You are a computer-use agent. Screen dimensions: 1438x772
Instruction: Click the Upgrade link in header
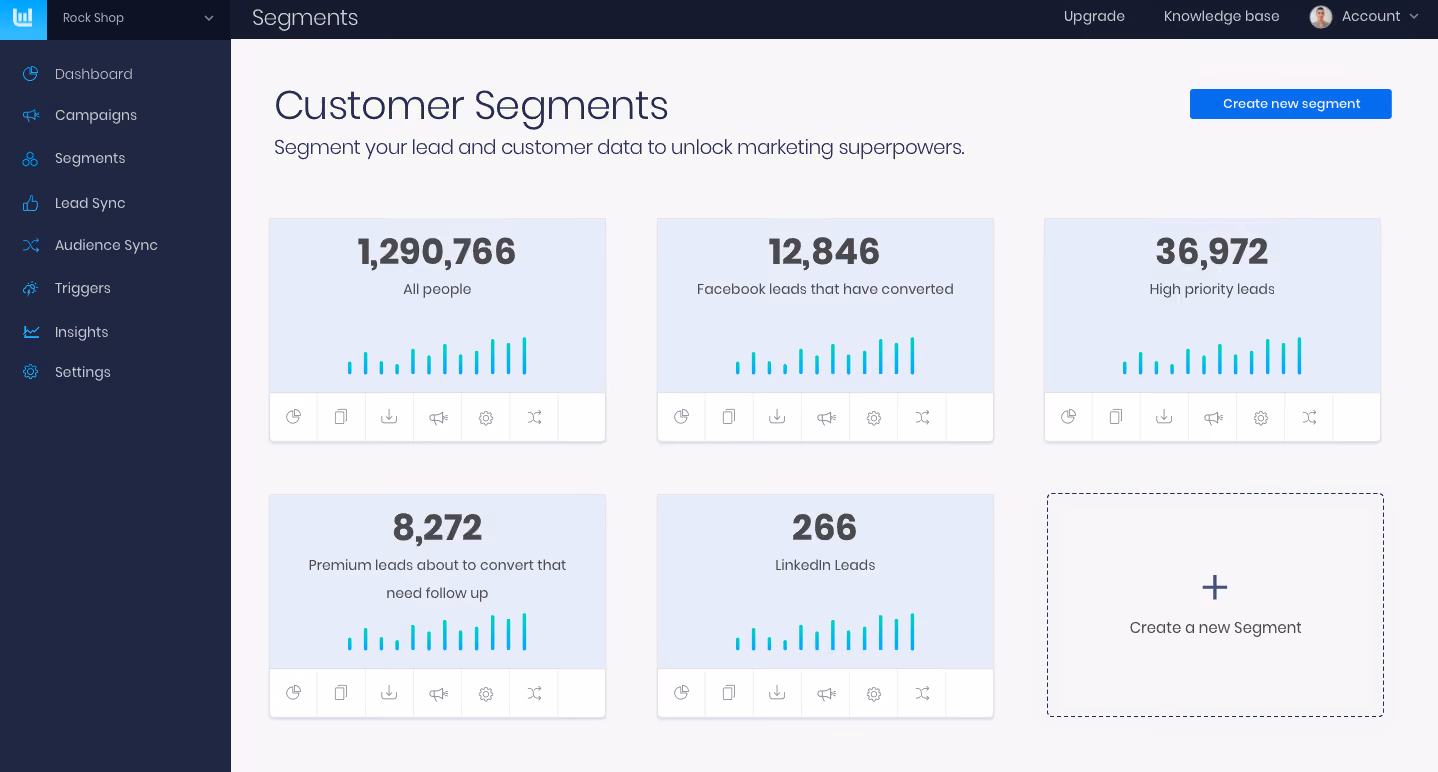(1094, 16)
